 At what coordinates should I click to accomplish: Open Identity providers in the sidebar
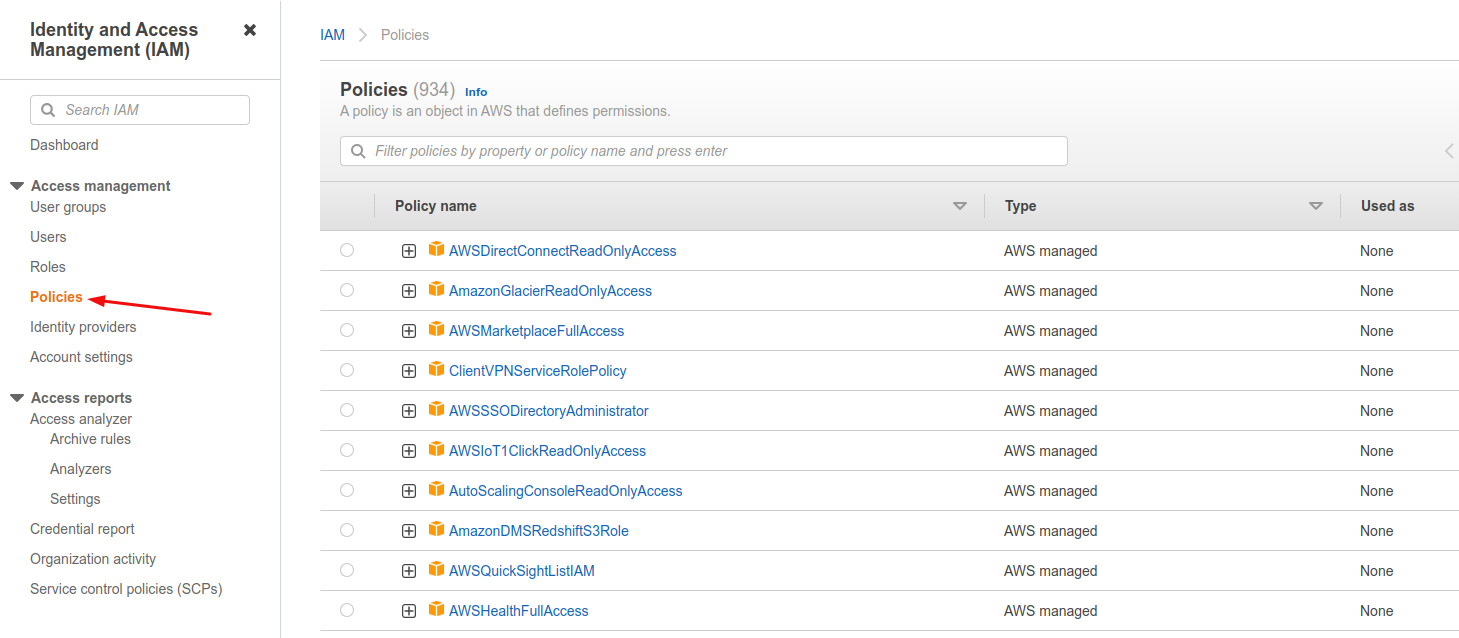pyautogui.click(x=83, y=327)
